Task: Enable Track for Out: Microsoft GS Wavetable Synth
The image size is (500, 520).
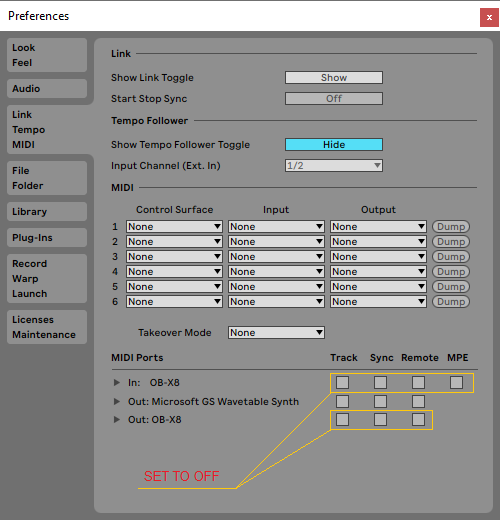Action: coord(342,401)
